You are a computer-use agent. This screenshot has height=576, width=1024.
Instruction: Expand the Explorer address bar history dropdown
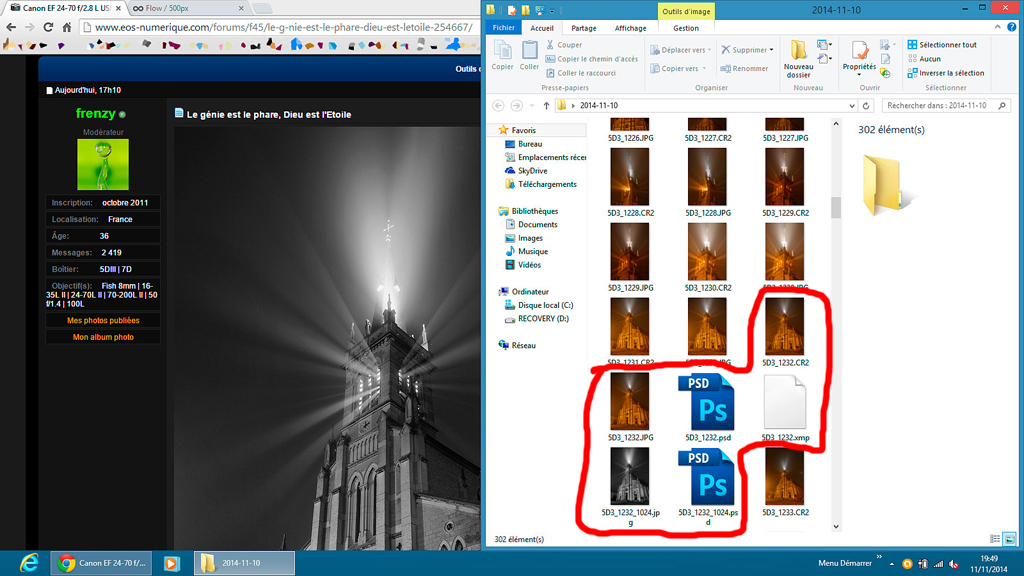[x=852, y=106]
